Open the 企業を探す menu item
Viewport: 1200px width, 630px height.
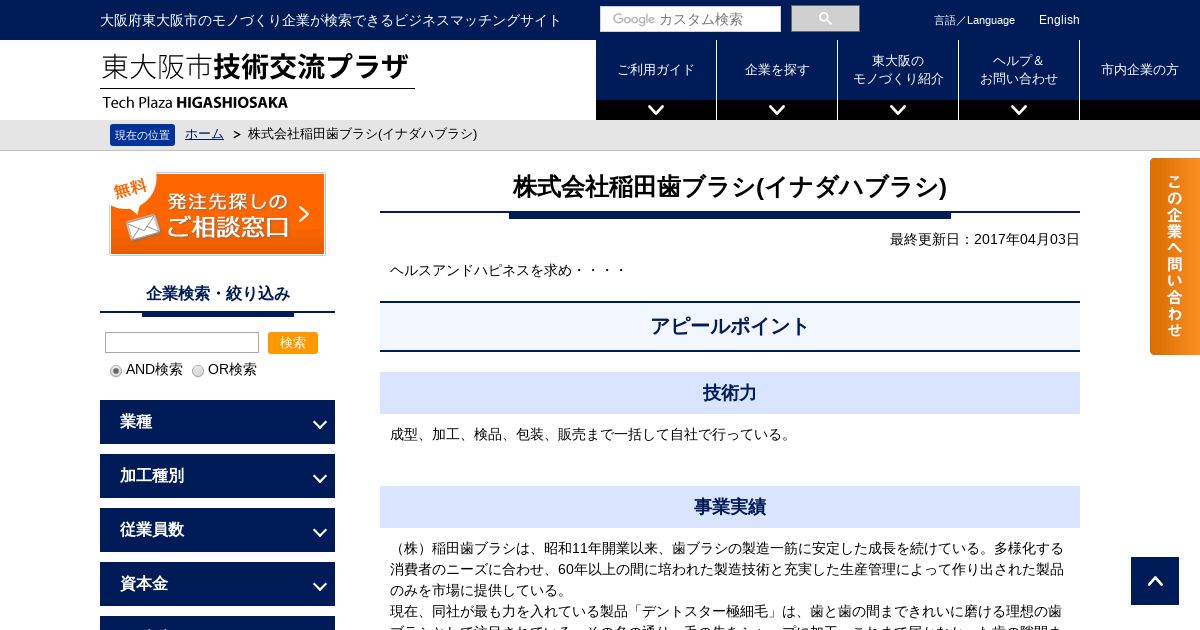(777, 70)
